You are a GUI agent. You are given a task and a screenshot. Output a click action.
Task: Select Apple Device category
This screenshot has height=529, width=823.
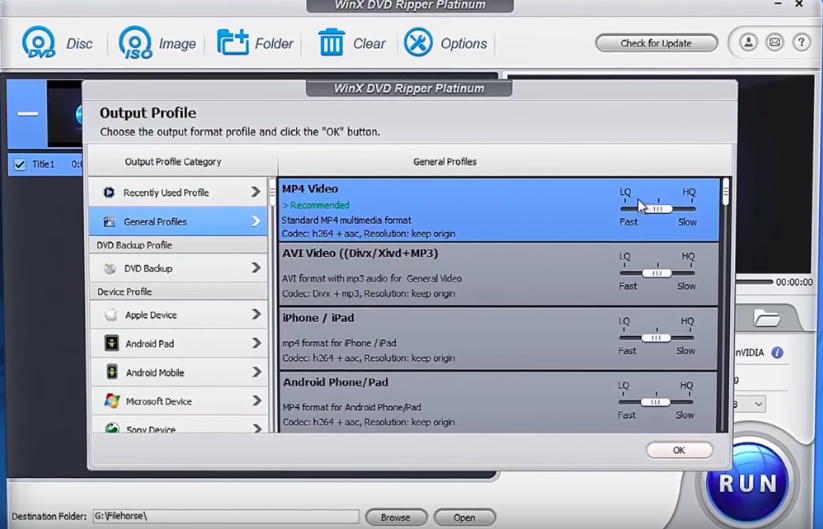pyautogui.click(x=178, y=315)
